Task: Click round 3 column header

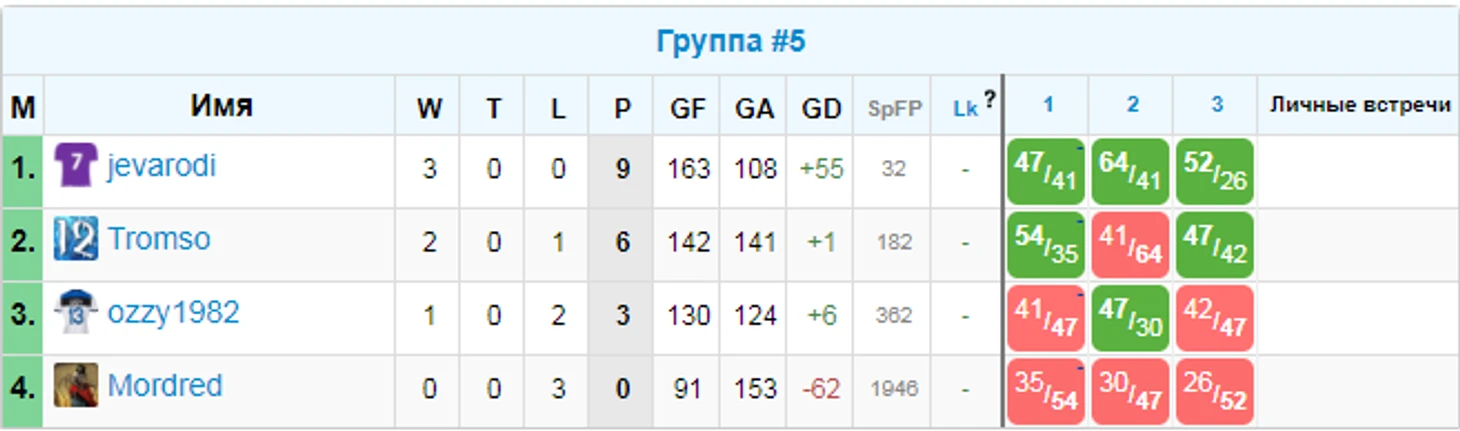Action: tap(1216, 104)
